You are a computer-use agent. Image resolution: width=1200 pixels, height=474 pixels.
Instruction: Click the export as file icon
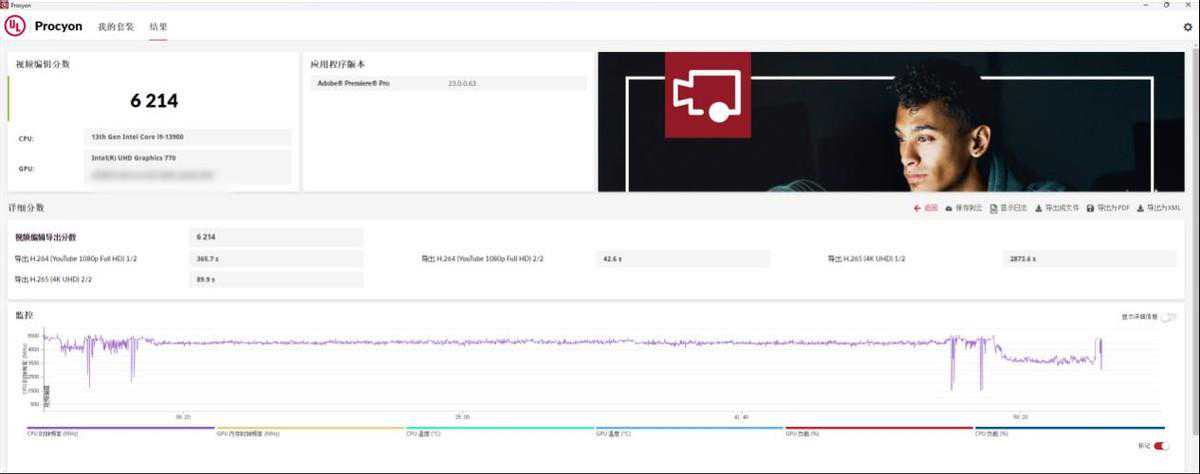click(1038, 208)
